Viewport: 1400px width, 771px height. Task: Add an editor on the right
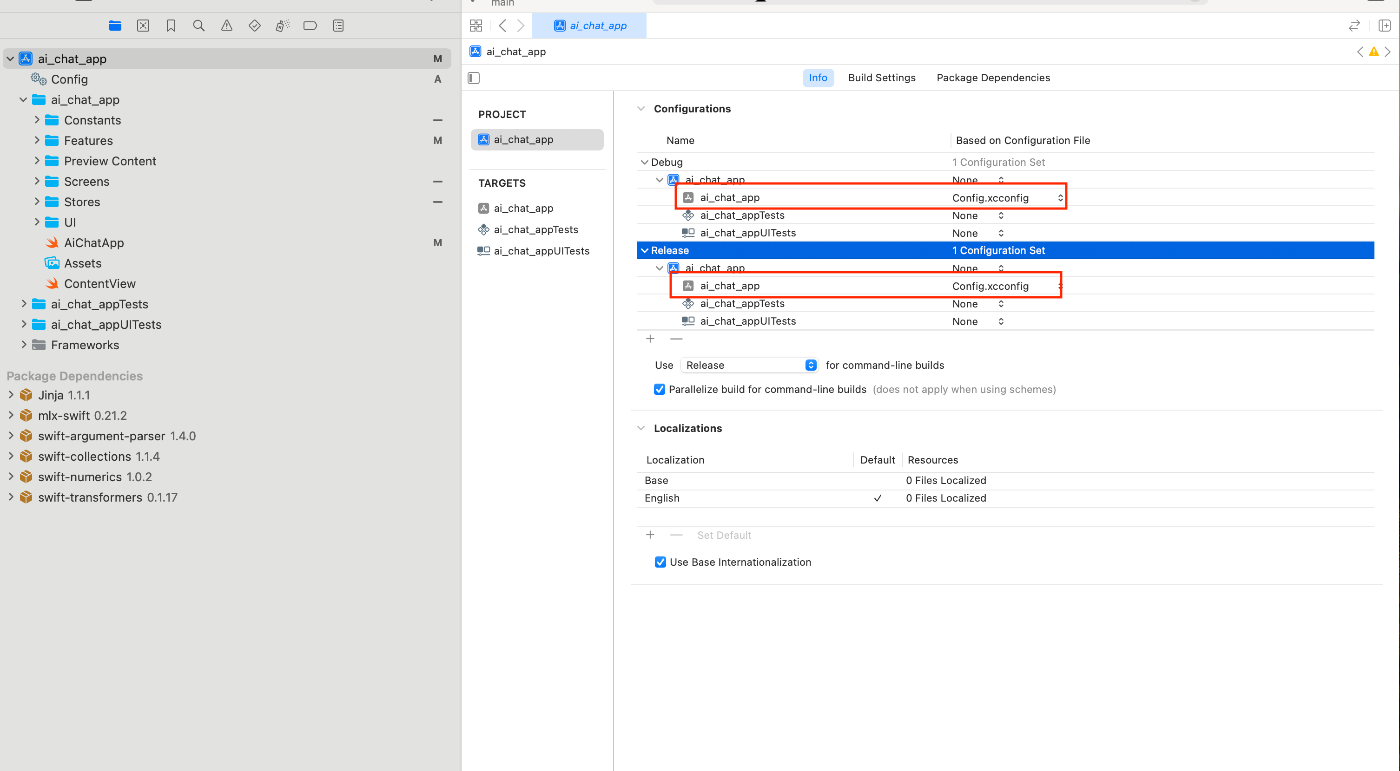1385,25
